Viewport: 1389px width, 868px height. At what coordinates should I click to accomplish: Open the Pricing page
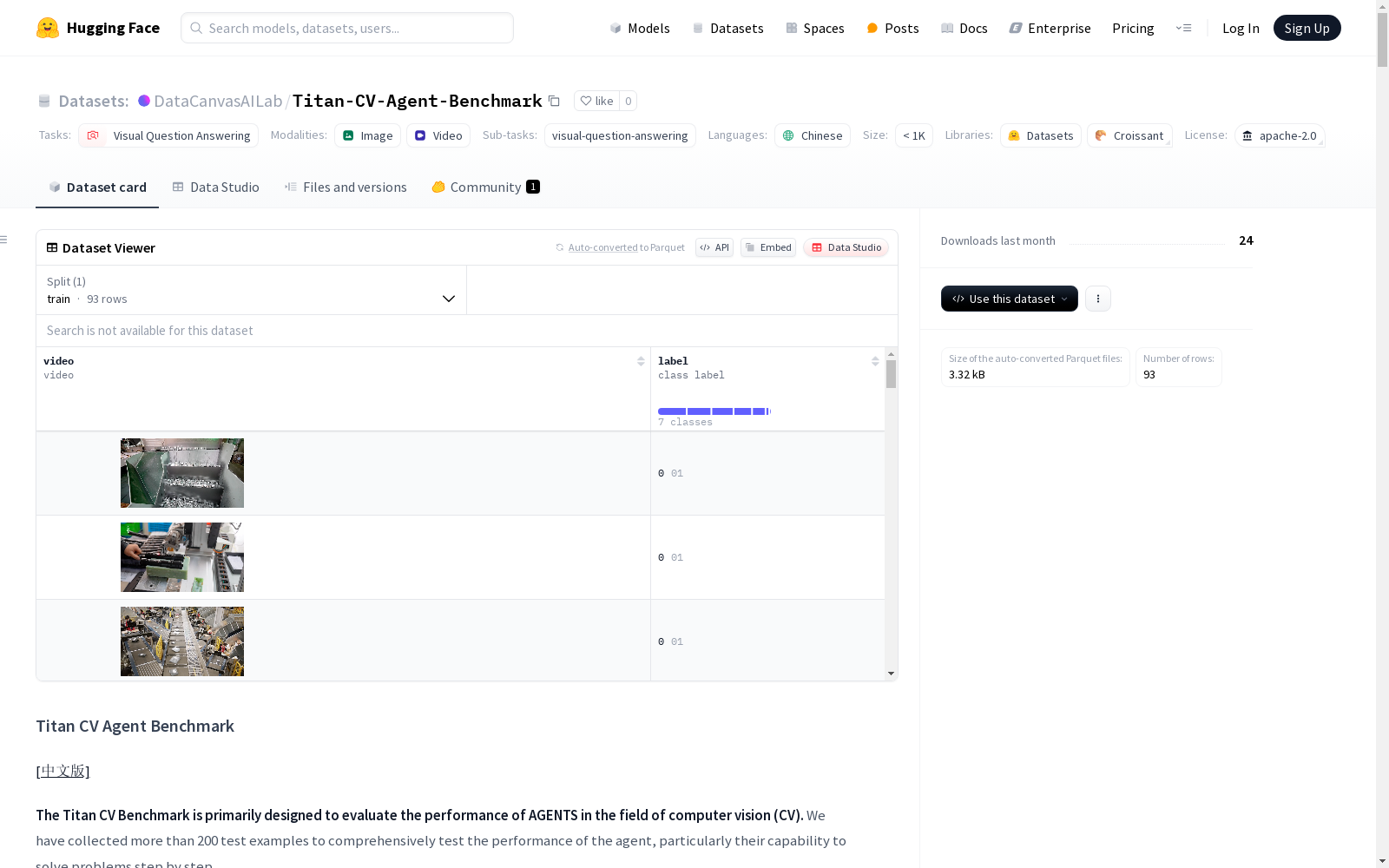tap(1133, 28)
